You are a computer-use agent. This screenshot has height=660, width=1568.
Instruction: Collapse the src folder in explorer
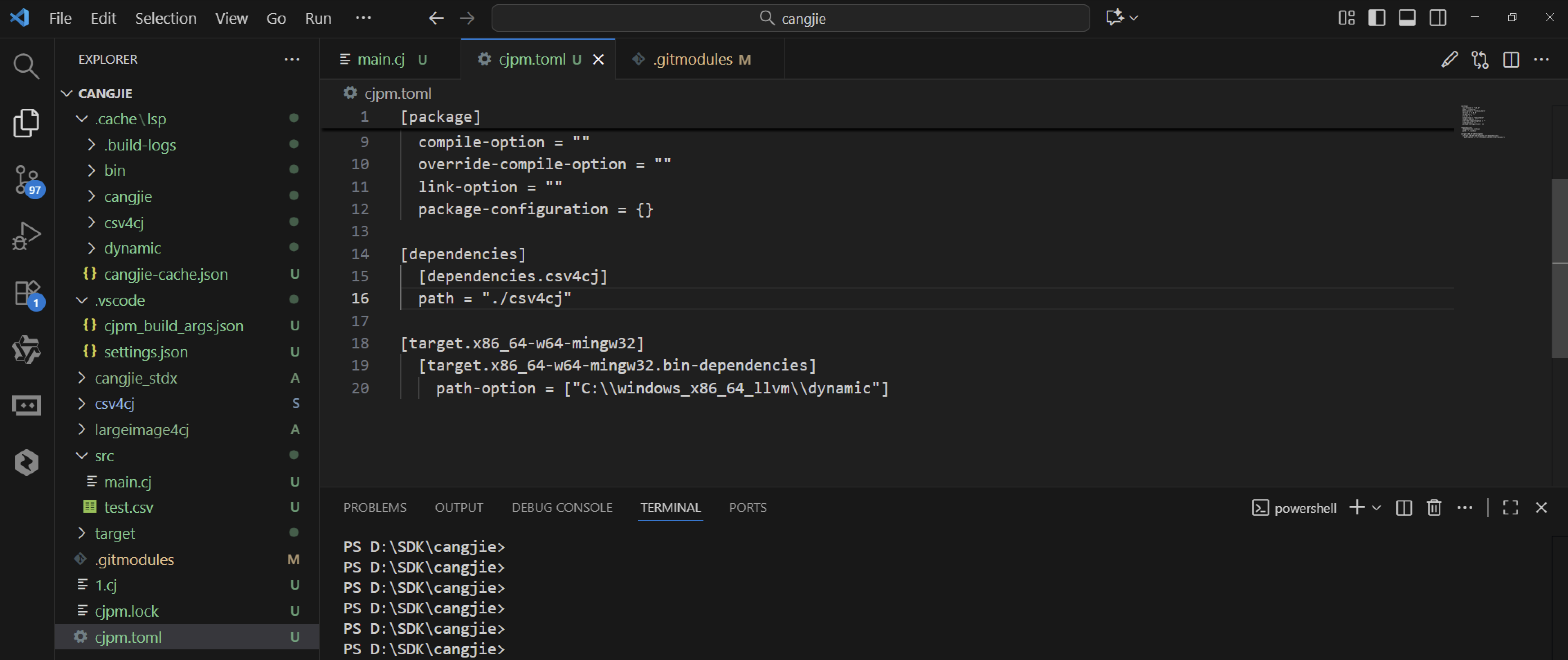tap(103, 456)
